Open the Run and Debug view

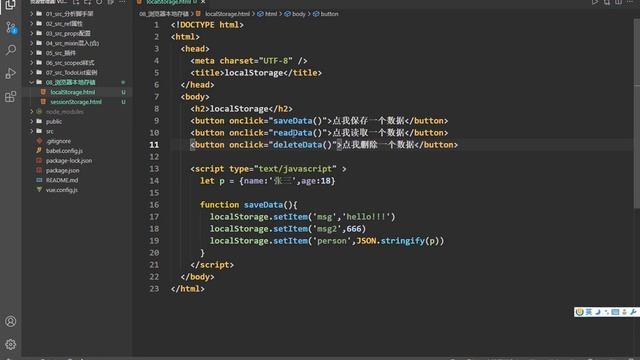(x=11, y=73)
